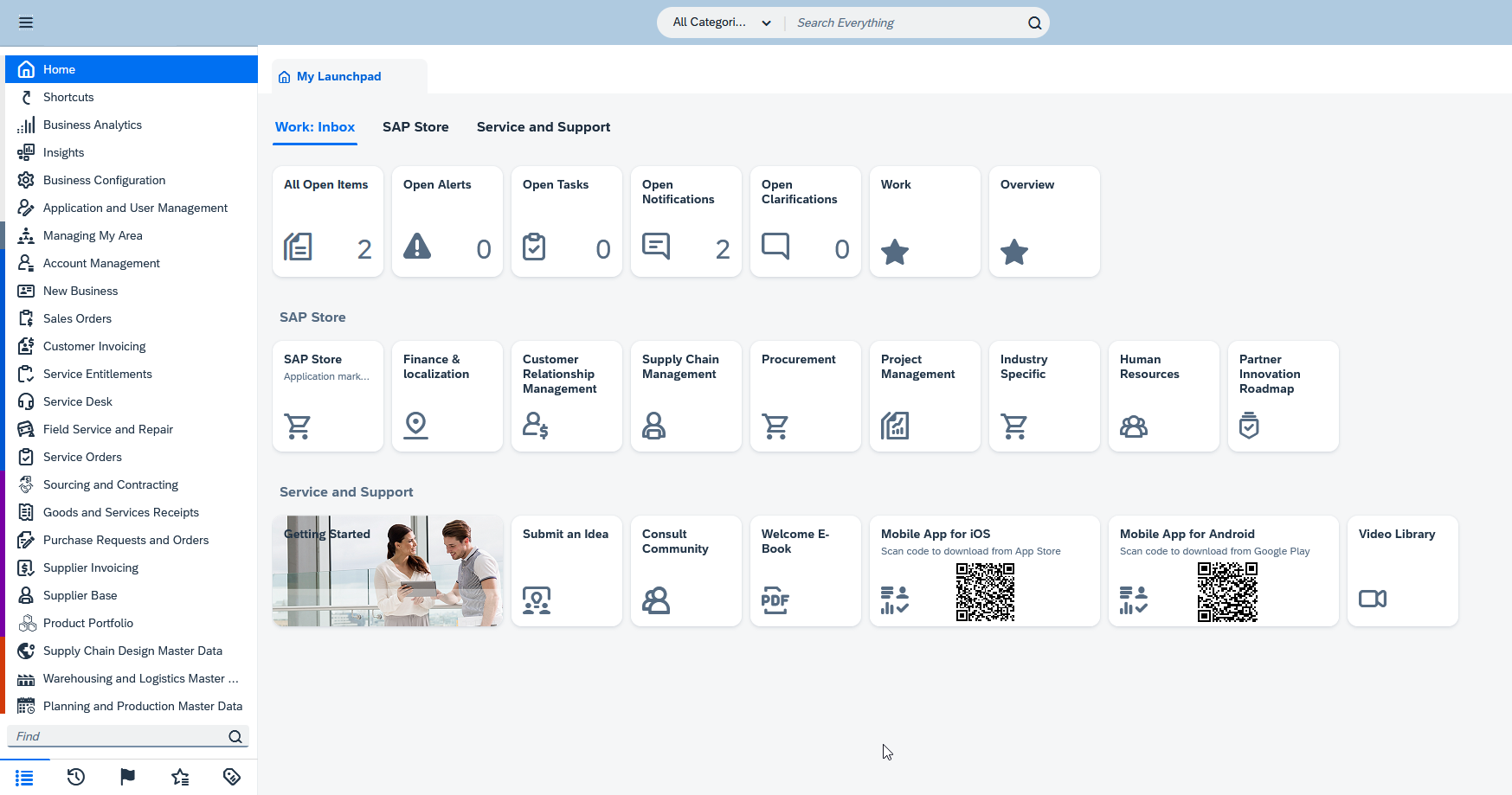Open Customer Invoicing work center
This screenshot has width=1512, height=795.
[x=132, y=346]
